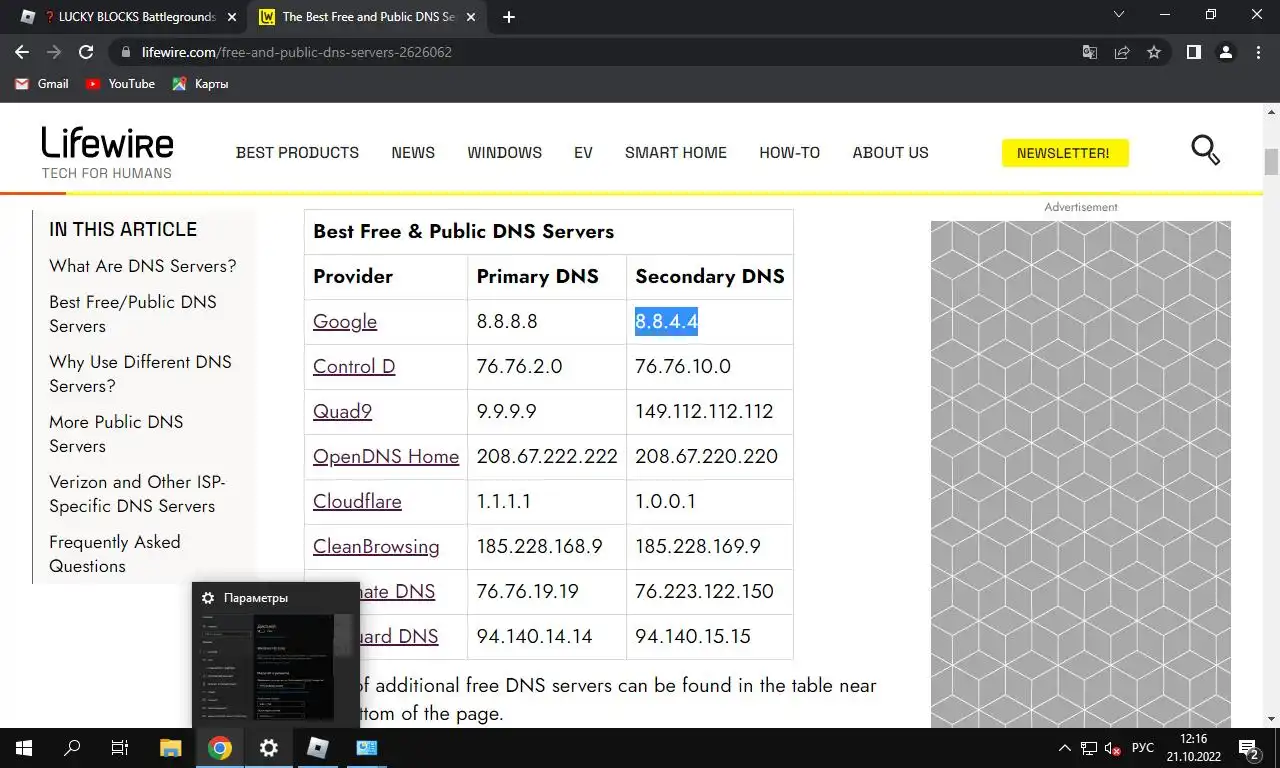Reload the Lifewire page
Screen dimensions: 1280x768
(x=86, y=52)
